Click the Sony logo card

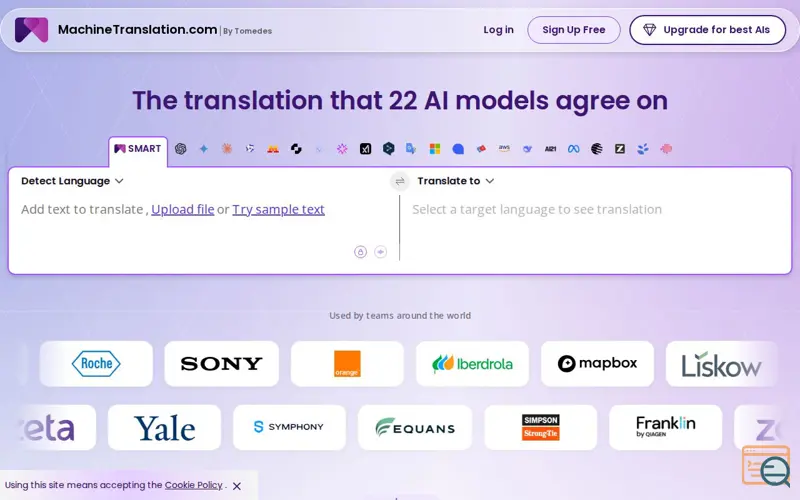(221, 364)
